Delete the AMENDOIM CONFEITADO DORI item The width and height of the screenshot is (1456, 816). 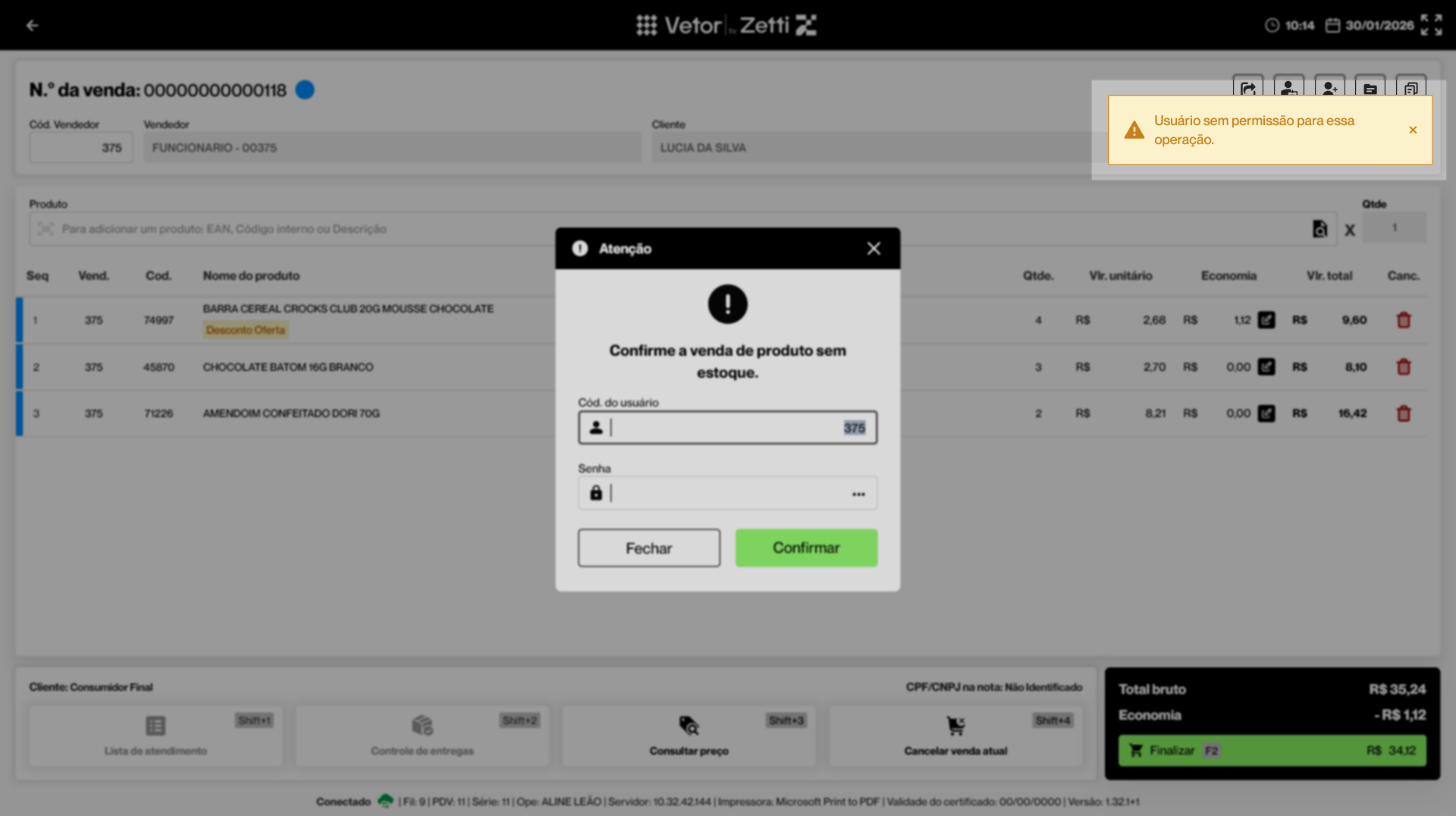[1404, 413]
